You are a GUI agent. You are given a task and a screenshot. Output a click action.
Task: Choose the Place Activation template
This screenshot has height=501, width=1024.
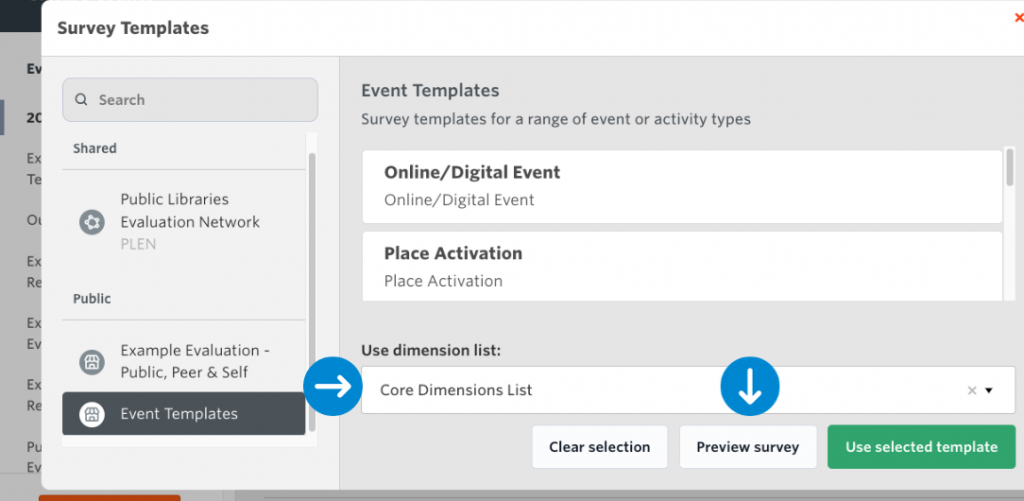pyautogui.click(x=682, y=266)
